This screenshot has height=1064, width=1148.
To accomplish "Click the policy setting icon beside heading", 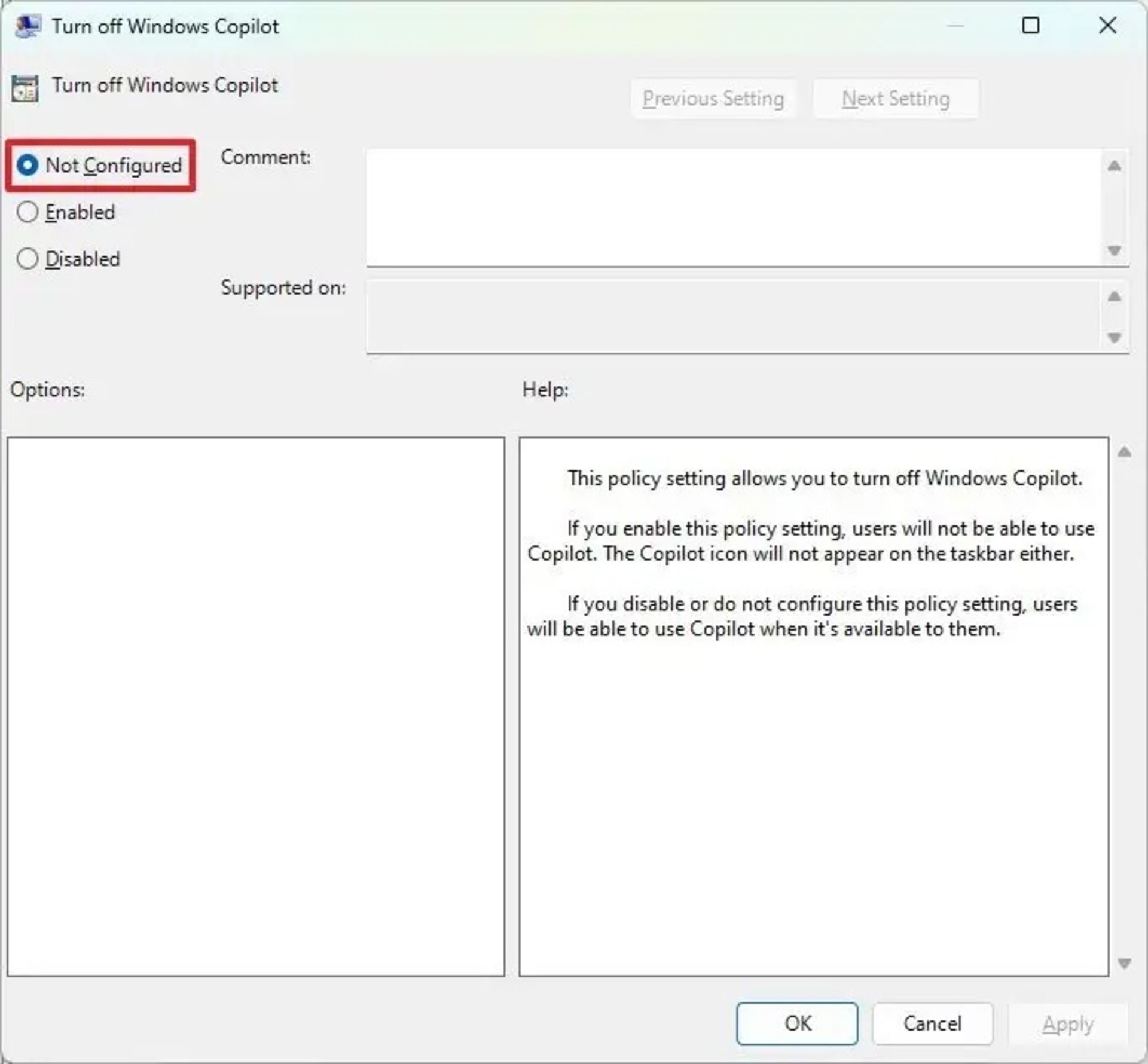I will tap(25, 88).
